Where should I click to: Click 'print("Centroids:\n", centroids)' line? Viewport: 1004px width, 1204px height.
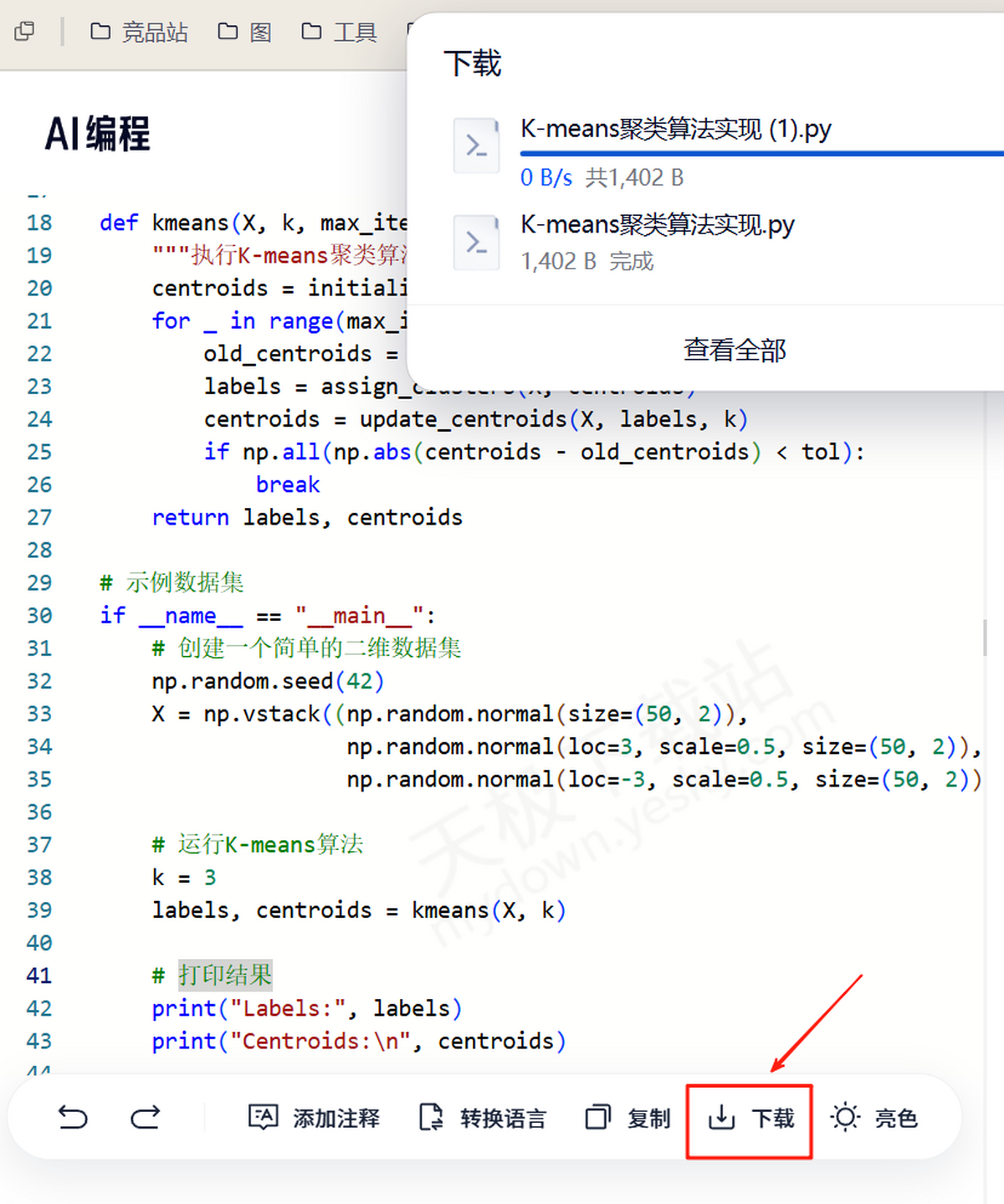click(359, 1041)
